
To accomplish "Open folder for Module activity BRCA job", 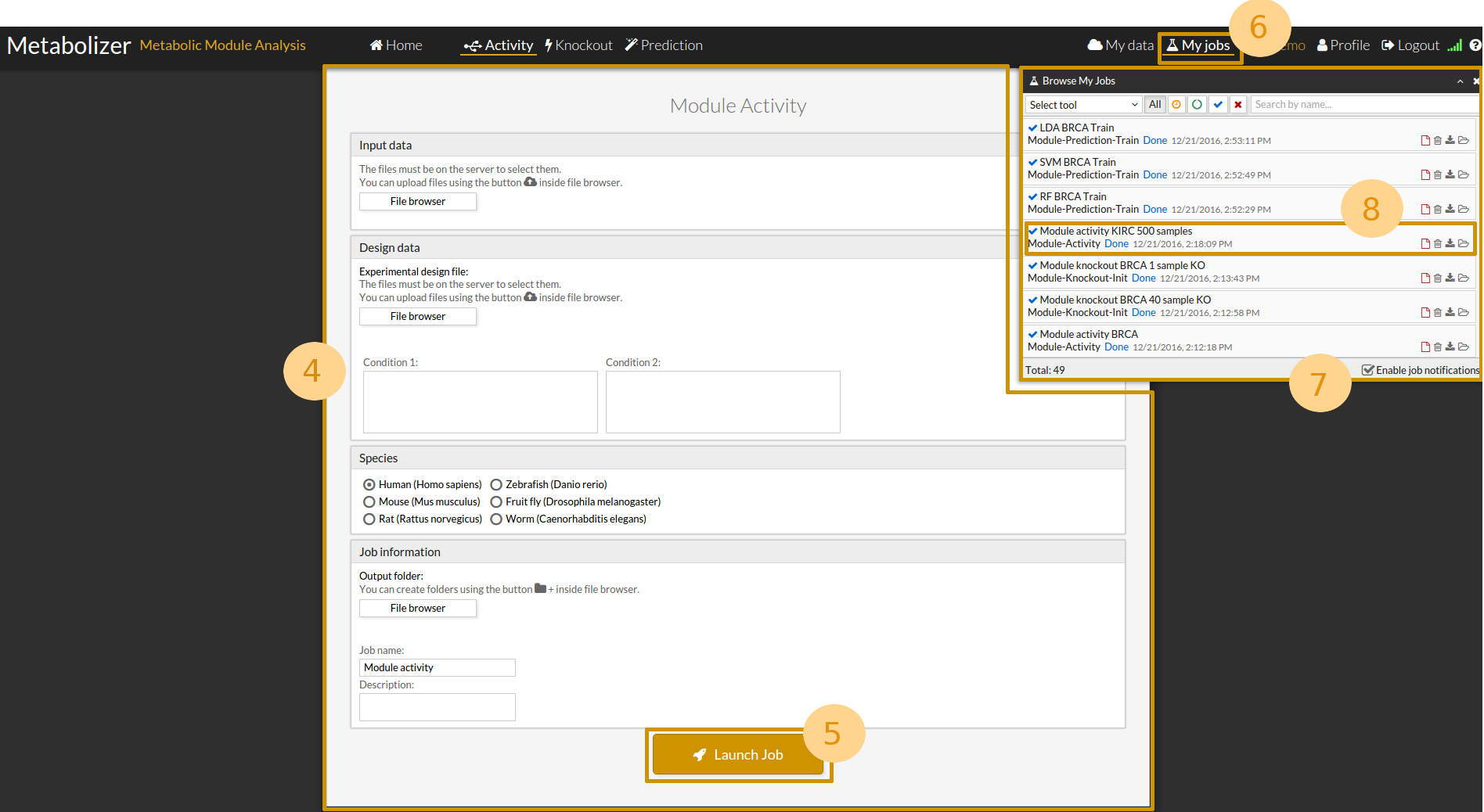I will coord(1464,347).
